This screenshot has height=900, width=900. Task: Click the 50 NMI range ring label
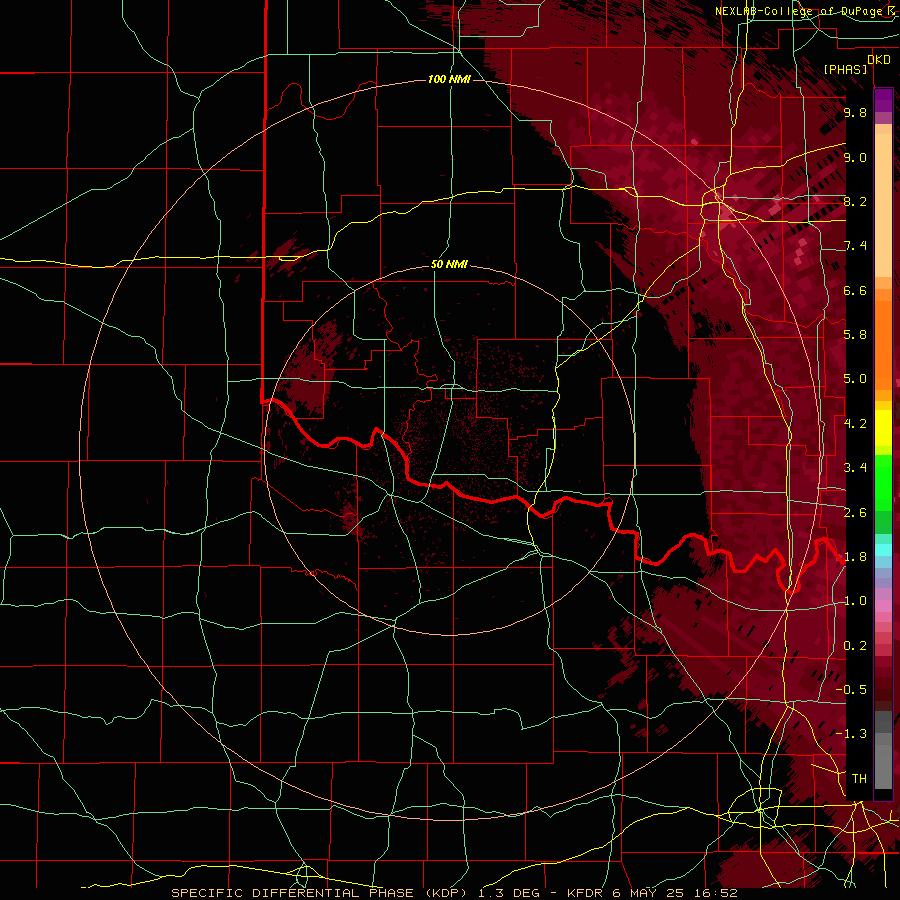(x=449, y=264)
